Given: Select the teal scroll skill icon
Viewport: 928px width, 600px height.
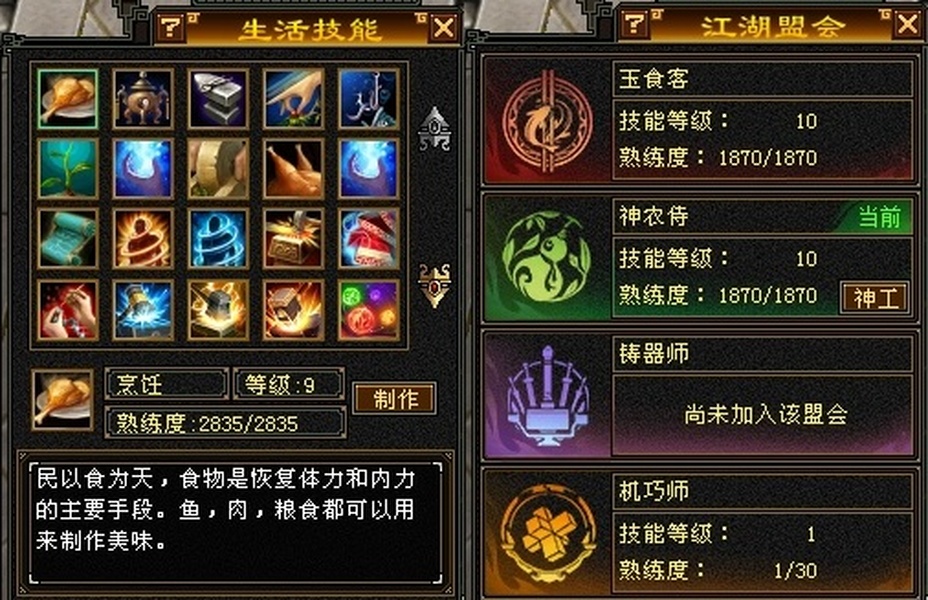Looking at the screenshot, I should (x=67, y=238).
